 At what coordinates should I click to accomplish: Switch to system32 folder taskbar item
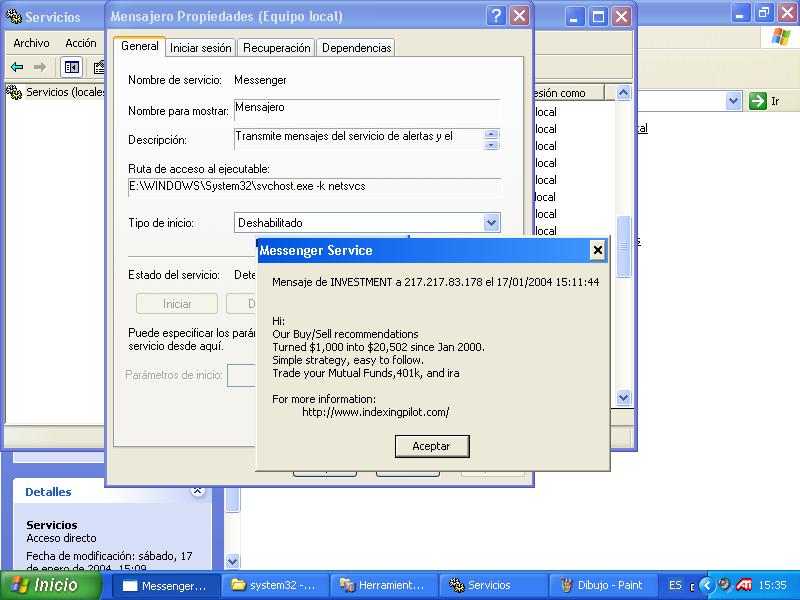click(x=274, y=586)
